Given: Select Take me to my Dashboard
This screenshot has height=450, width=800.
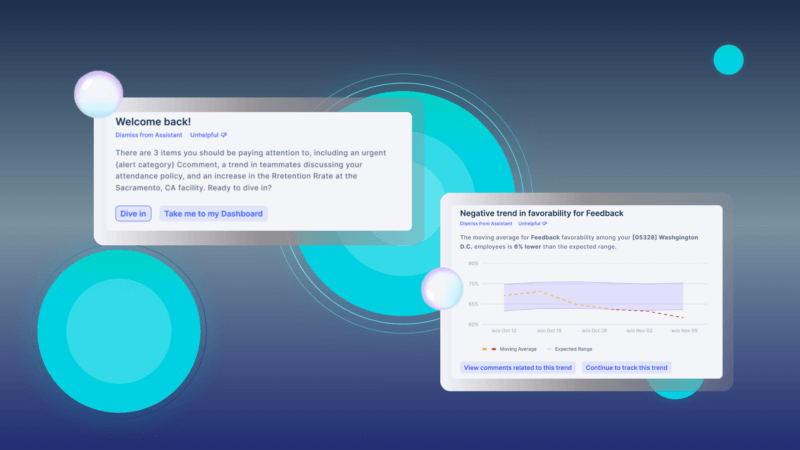Looking at the screenshot, I should pos(213,213).
